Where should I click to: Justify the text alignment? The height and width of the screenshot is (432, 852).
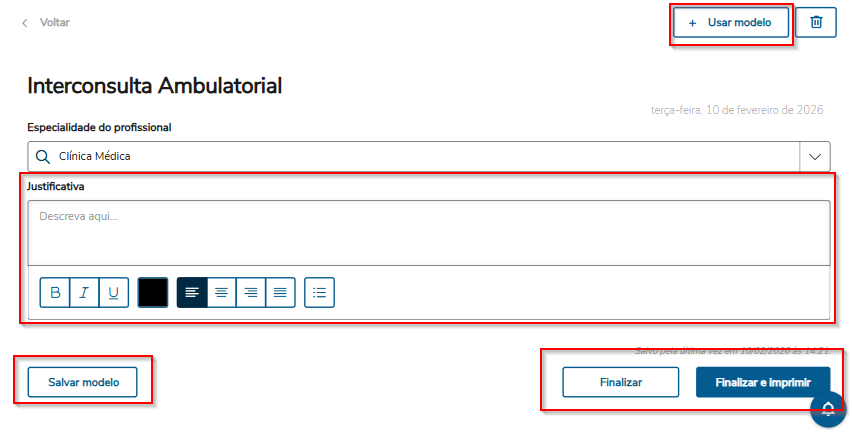tap(281, 292)
